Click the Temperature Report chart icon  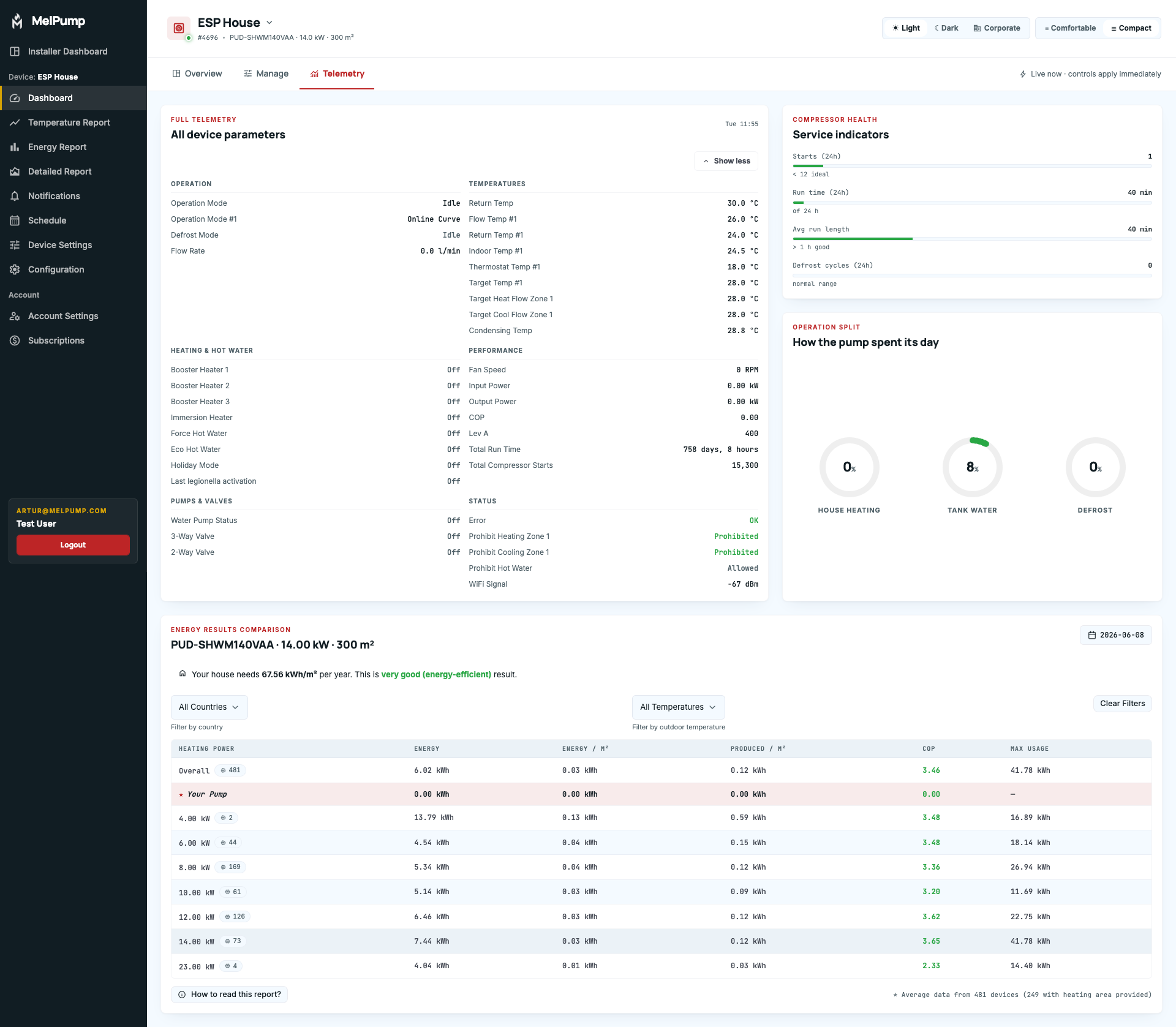pos(15,122)
